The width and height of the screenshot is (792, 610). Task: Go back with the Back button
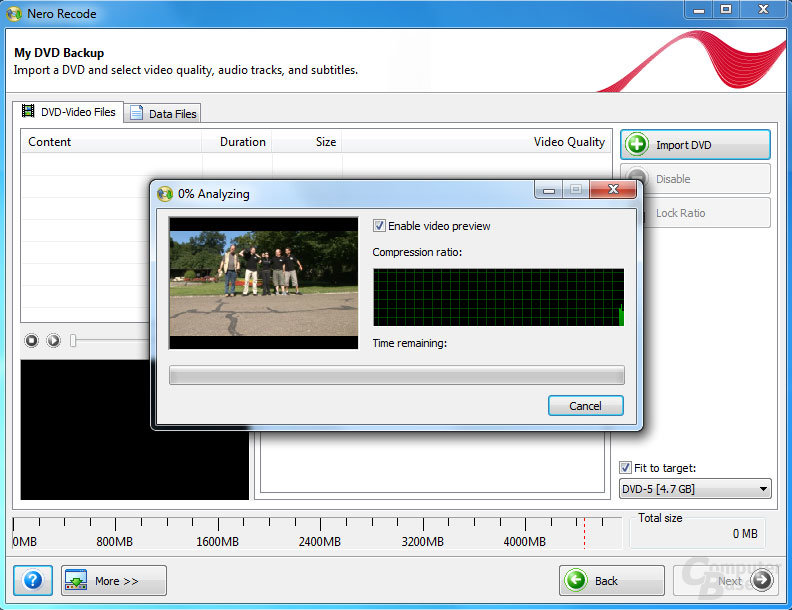pyautogui.click(x=612, y=581)
